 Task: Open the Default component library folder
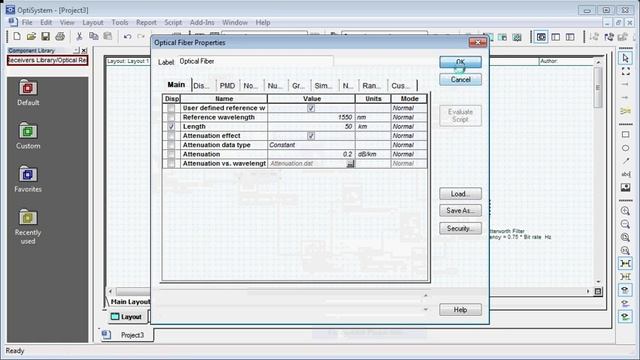[28, 93]
